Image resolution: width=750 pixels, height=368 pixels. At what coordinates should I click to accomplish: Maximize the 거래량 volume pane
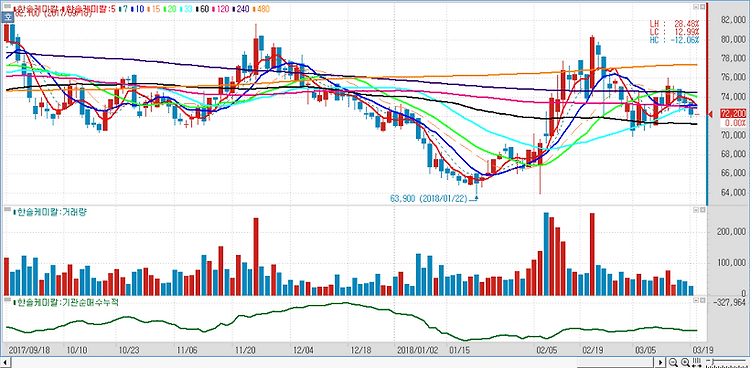696,210
